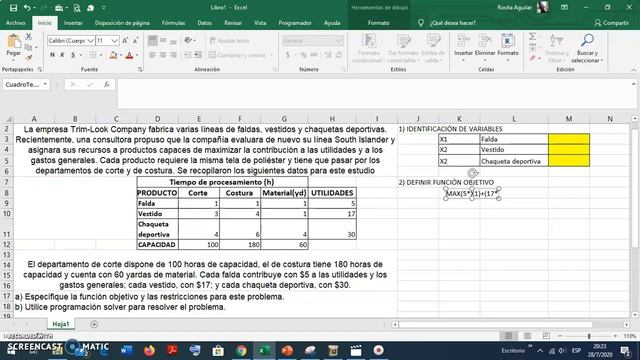Viewport: 640px width, 360px height.
Task: Toggle underline S formatting
Action: tap(73, 55)
